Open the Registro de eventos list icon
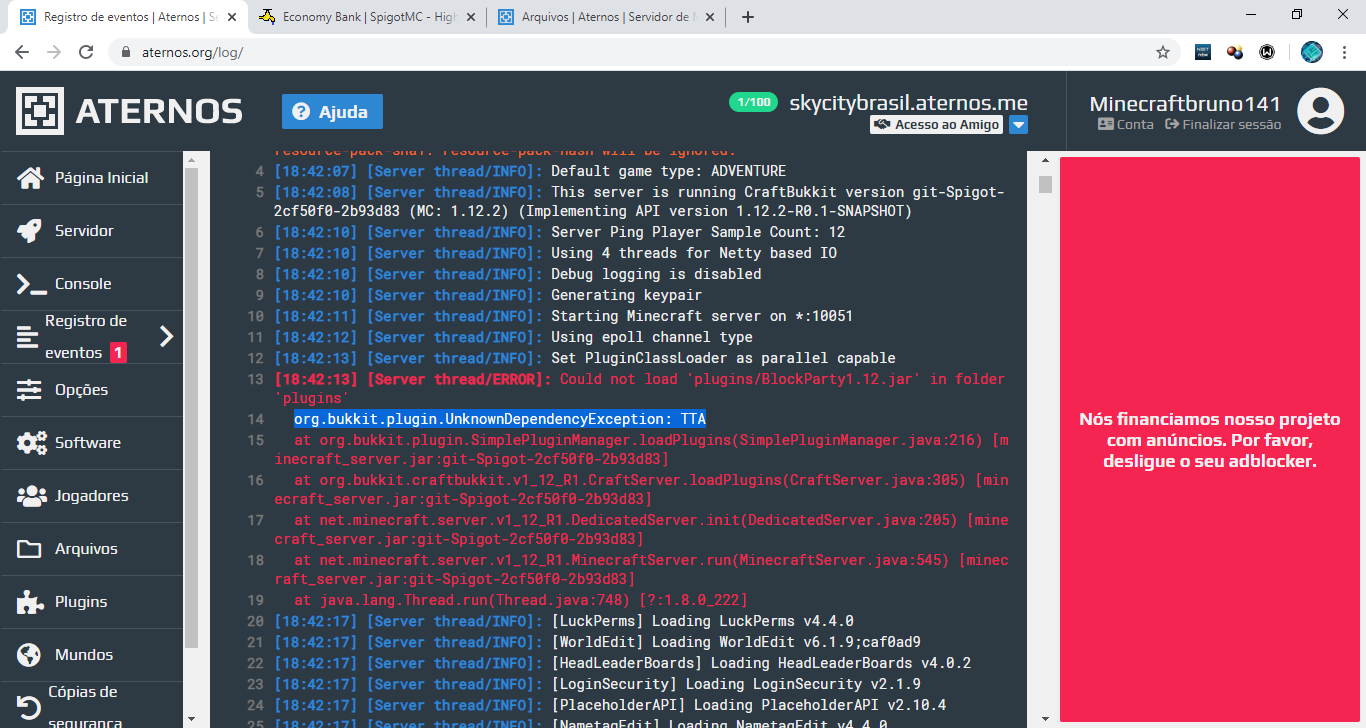The image size is (1366, 728). pyautogui.click(x=27, y=337)
